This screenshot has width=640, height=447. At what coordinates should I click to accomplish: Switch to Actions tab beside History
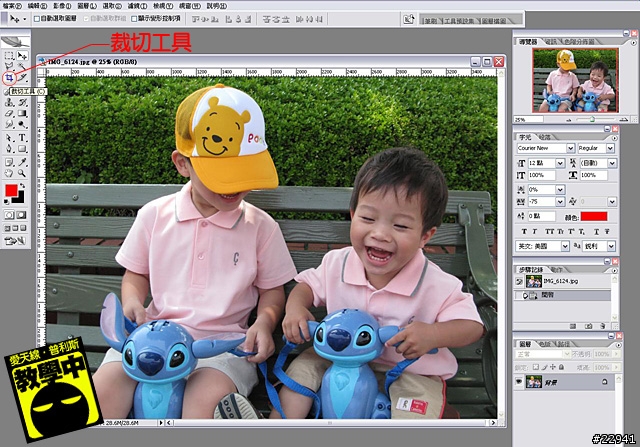point(556,270)
